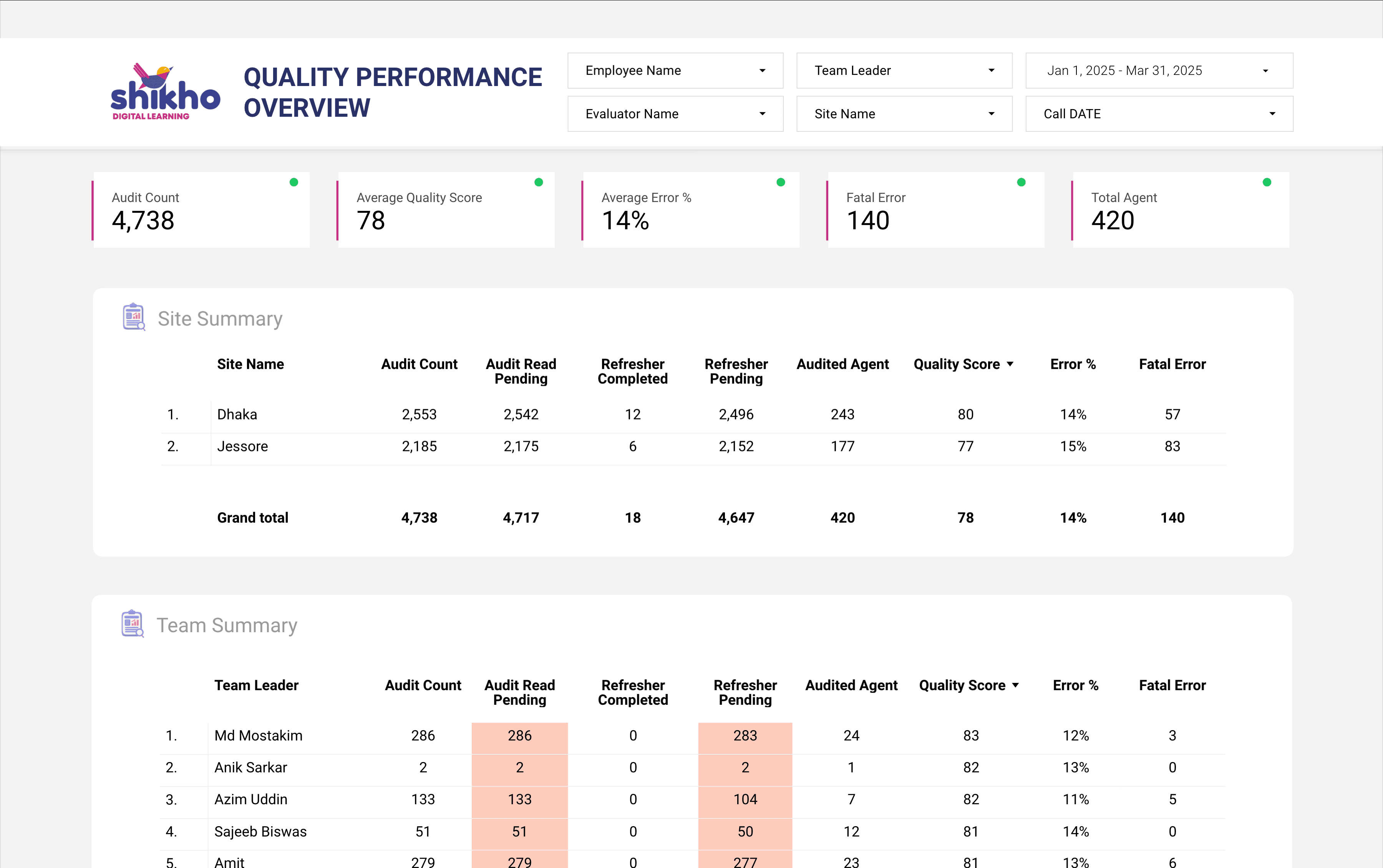The width and height of the screenshot is (1383, 868).
Task: Toggle the highlighted Audit Read Pending cell for Md Mostakim
Action: pyautogui.click(x=519, y=735)
